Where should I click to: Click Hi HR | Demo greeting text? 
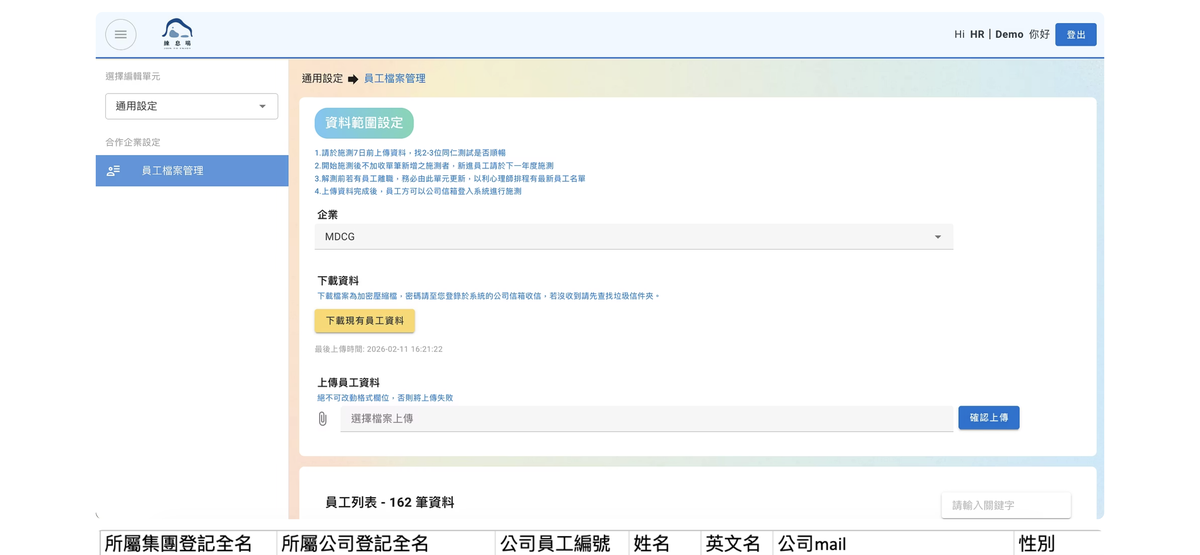pyautogui.click(x=1002, y=35)
